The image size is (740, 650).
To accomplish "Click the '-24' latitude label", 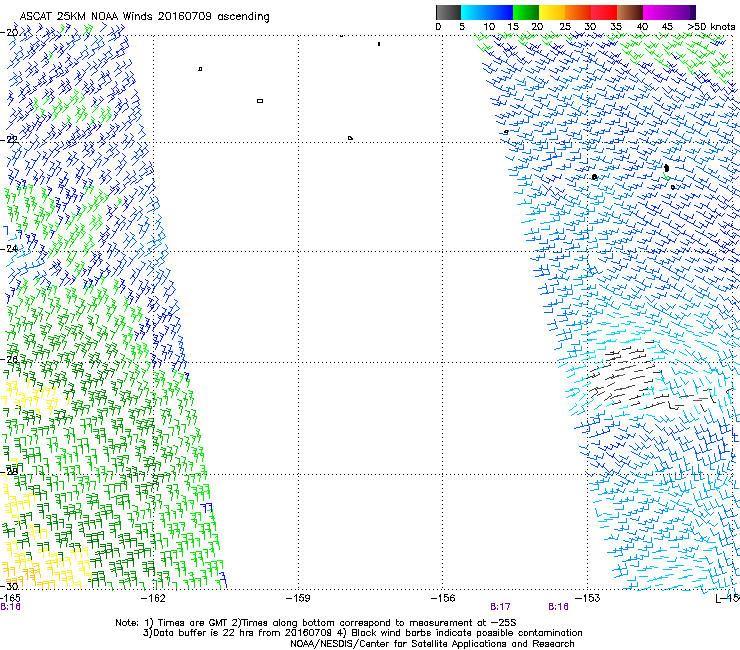I will (9, 248).
